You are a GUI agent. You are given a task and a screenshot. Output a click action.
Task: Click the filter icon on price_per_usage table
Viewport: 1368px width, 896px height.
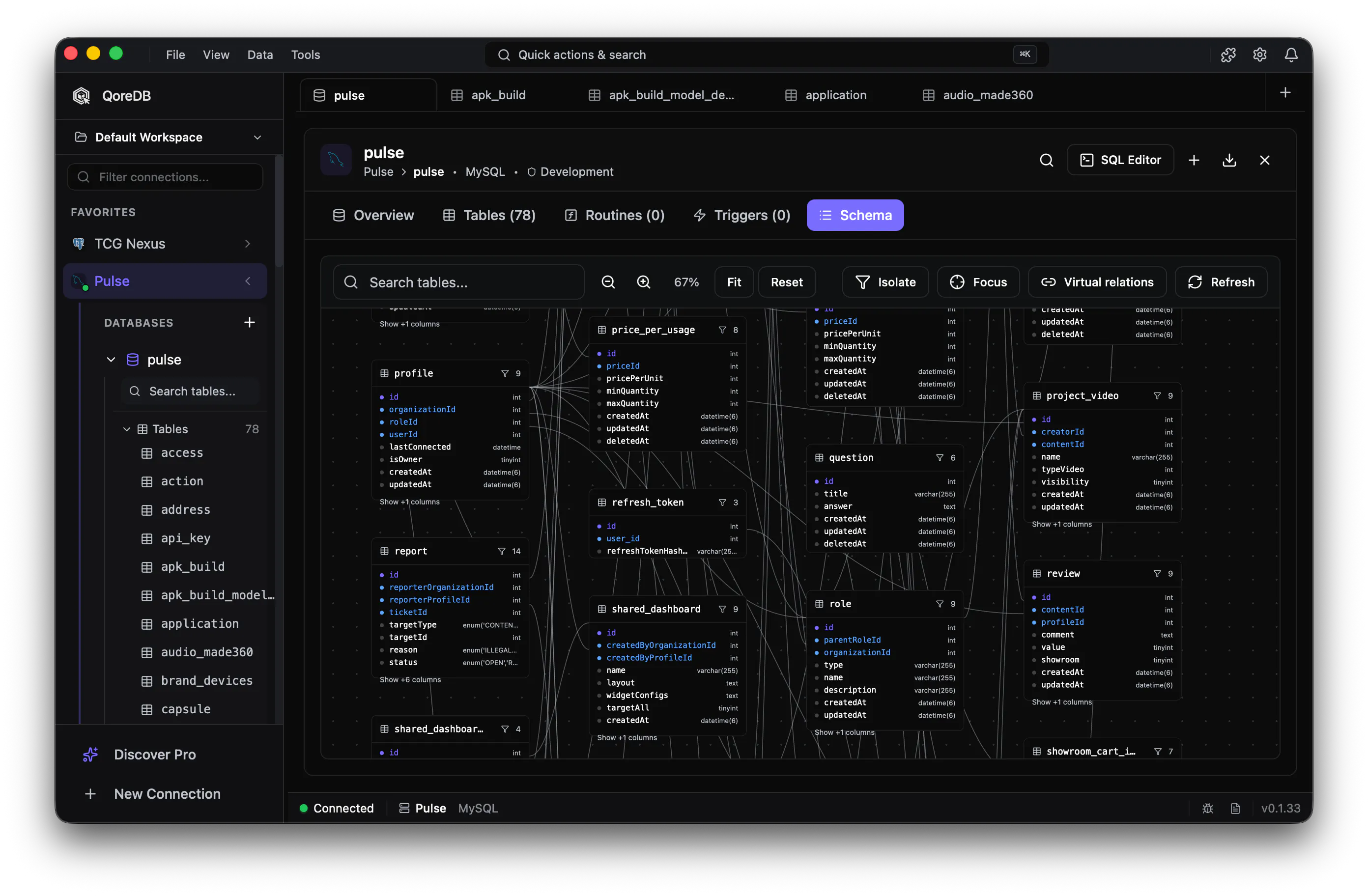tap(722, 330)
